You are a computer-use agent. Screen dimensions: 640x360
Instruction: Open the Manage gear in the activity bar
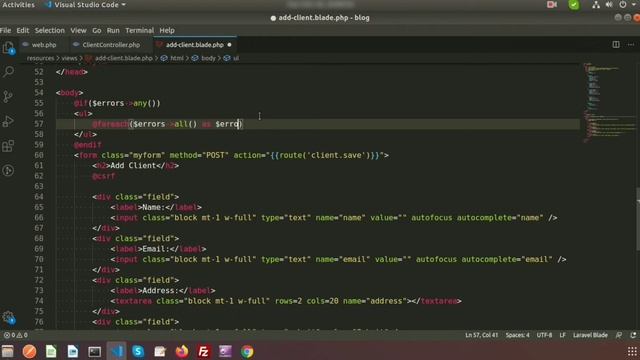[9, 317]
